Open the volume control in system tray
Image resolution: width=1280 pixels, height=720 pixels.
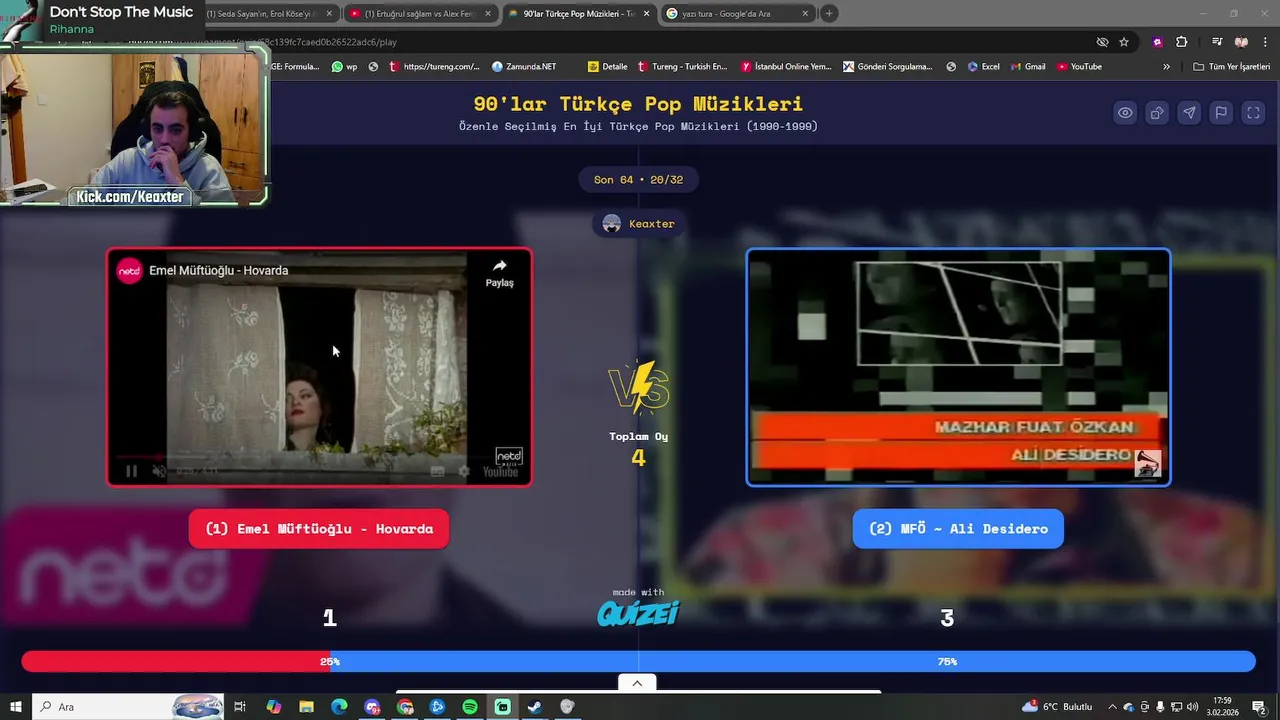pyautogui.click(x=1193, y=707)
